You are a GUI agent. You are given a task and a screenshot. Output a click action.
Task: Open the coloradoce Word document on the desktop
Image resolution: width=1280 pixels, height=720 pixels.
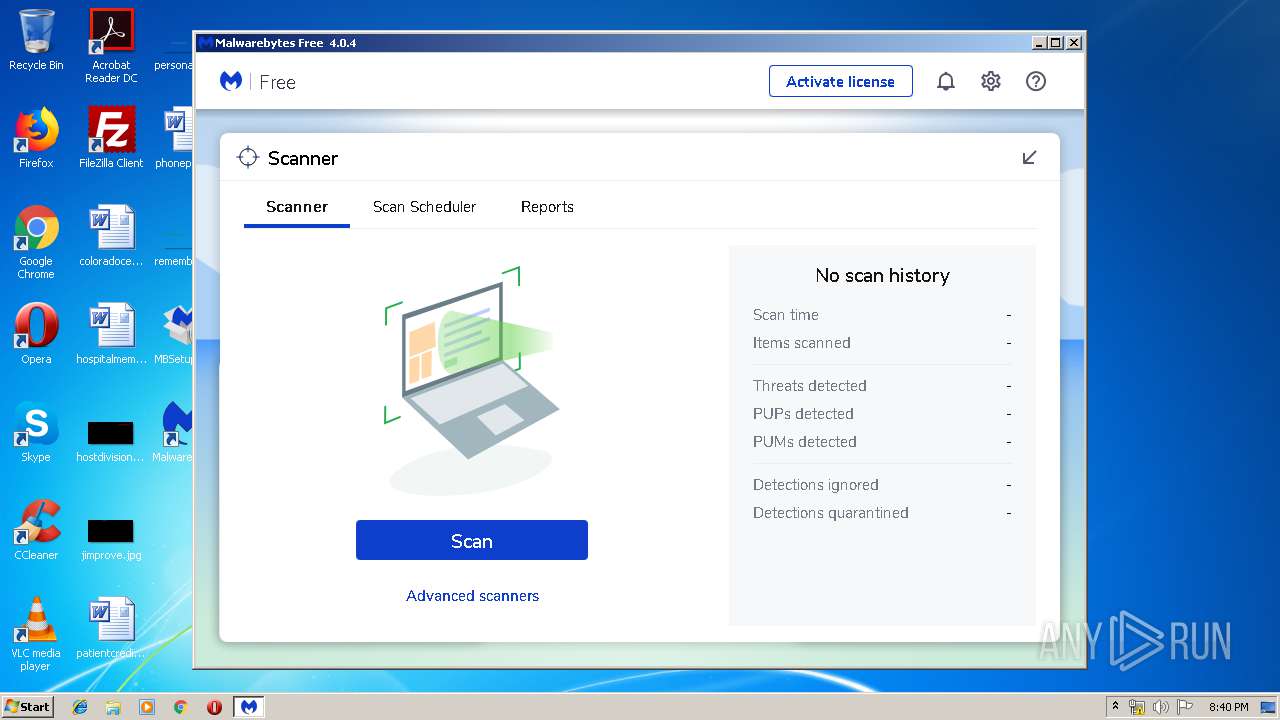(x=111, y=236)
